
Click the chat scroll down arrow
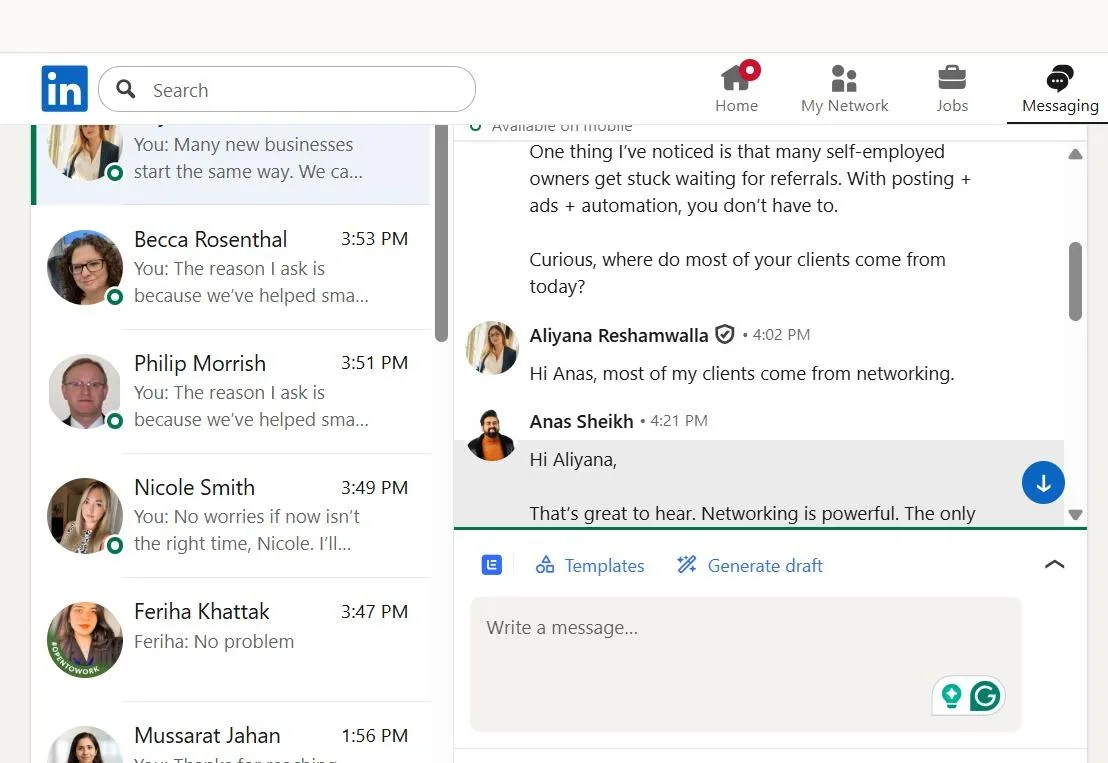(1075, 514)
